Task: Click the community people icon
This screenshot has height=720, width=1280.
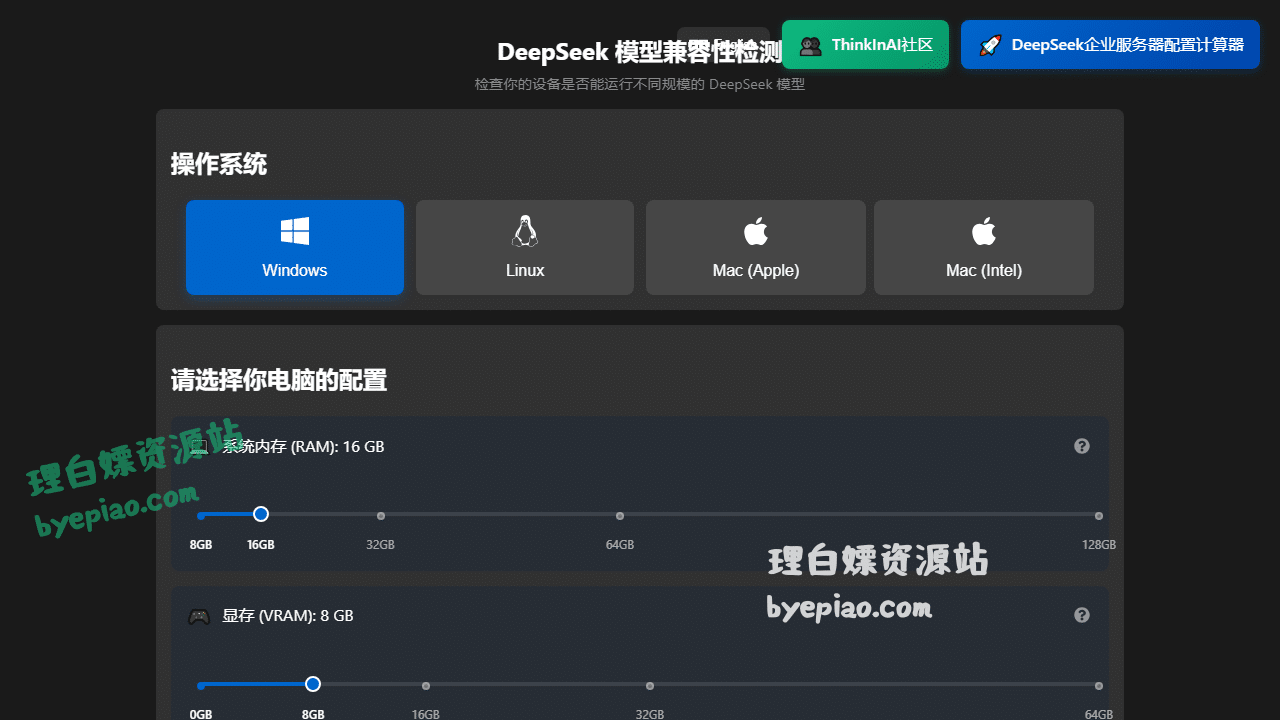Action: pos(811,45)
